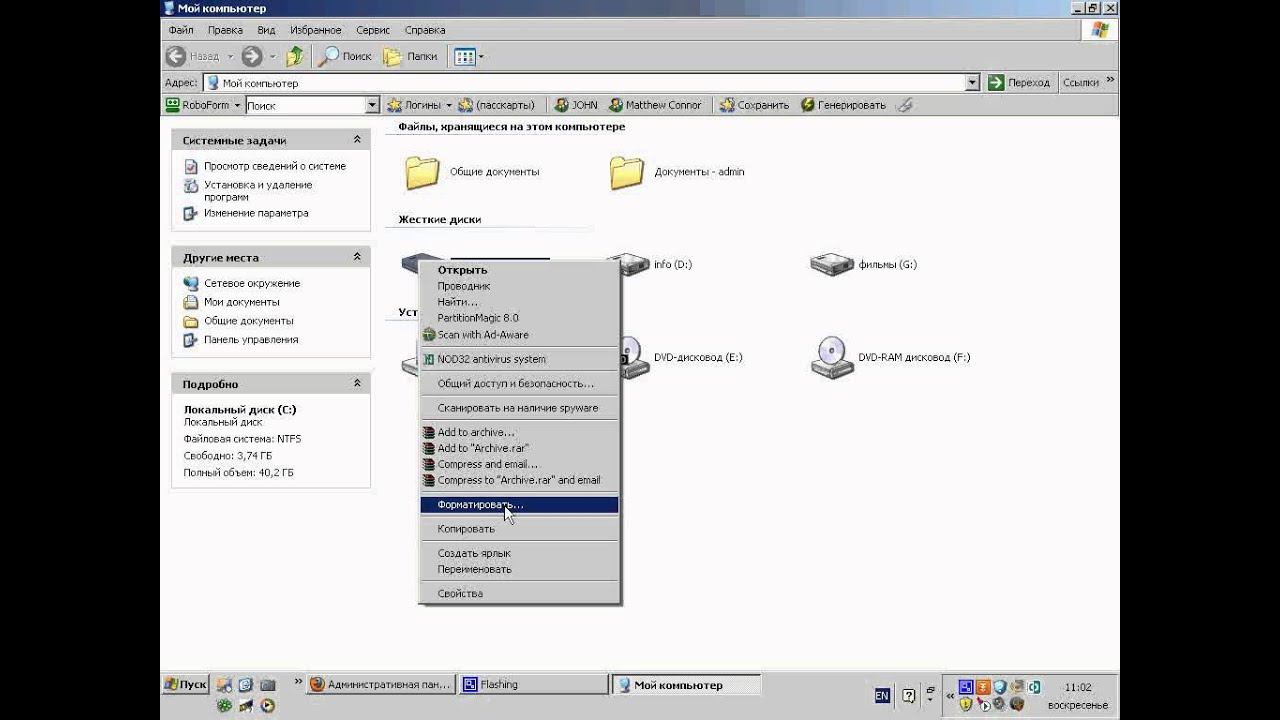1280x720 pixels.
Task: Open the Ссылки links toolbar
Action: point(1081,83)
